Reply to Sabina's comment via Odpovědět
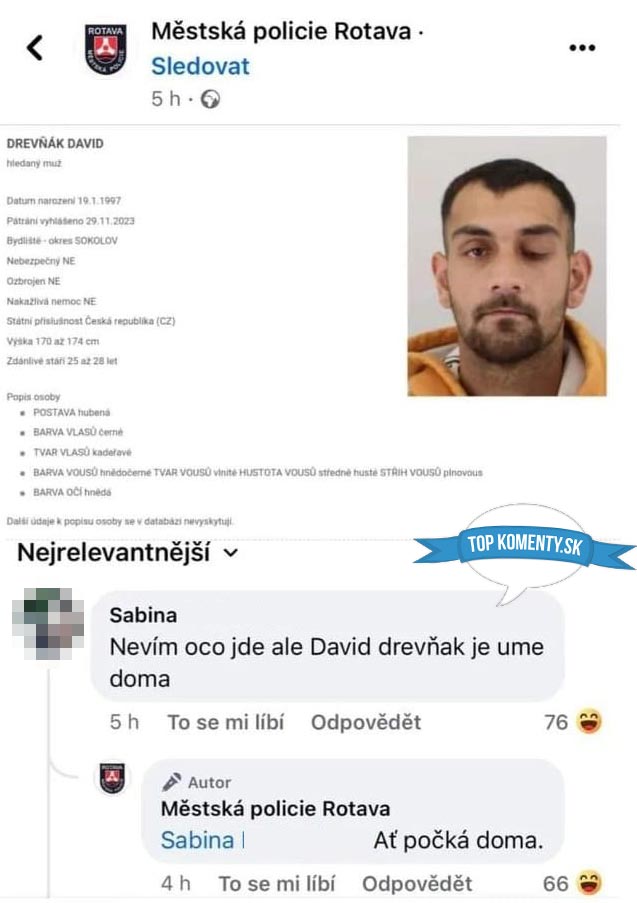 pyautogui.click(x=366, y=722)
